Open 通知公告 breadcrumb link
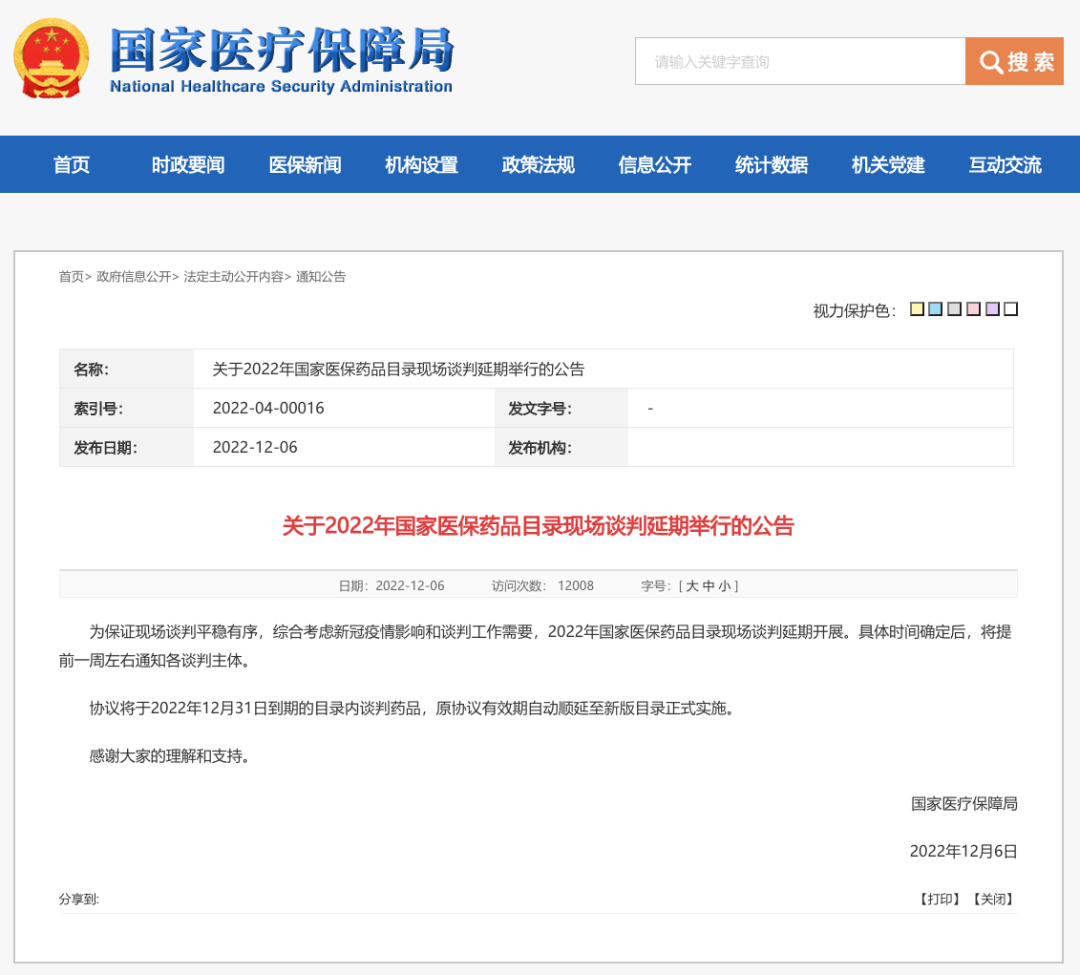 321,277
